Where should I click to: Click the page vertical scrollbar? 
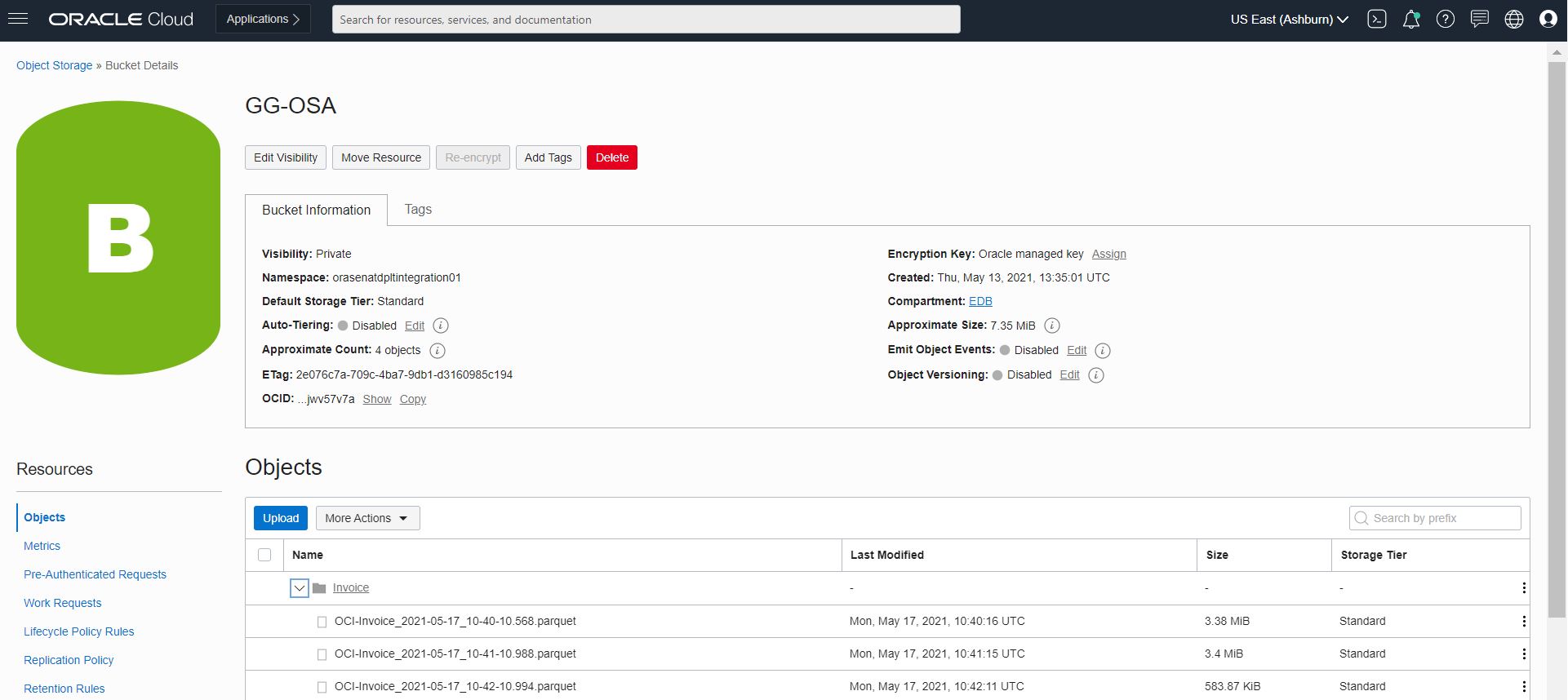[x=1557, y=340]
